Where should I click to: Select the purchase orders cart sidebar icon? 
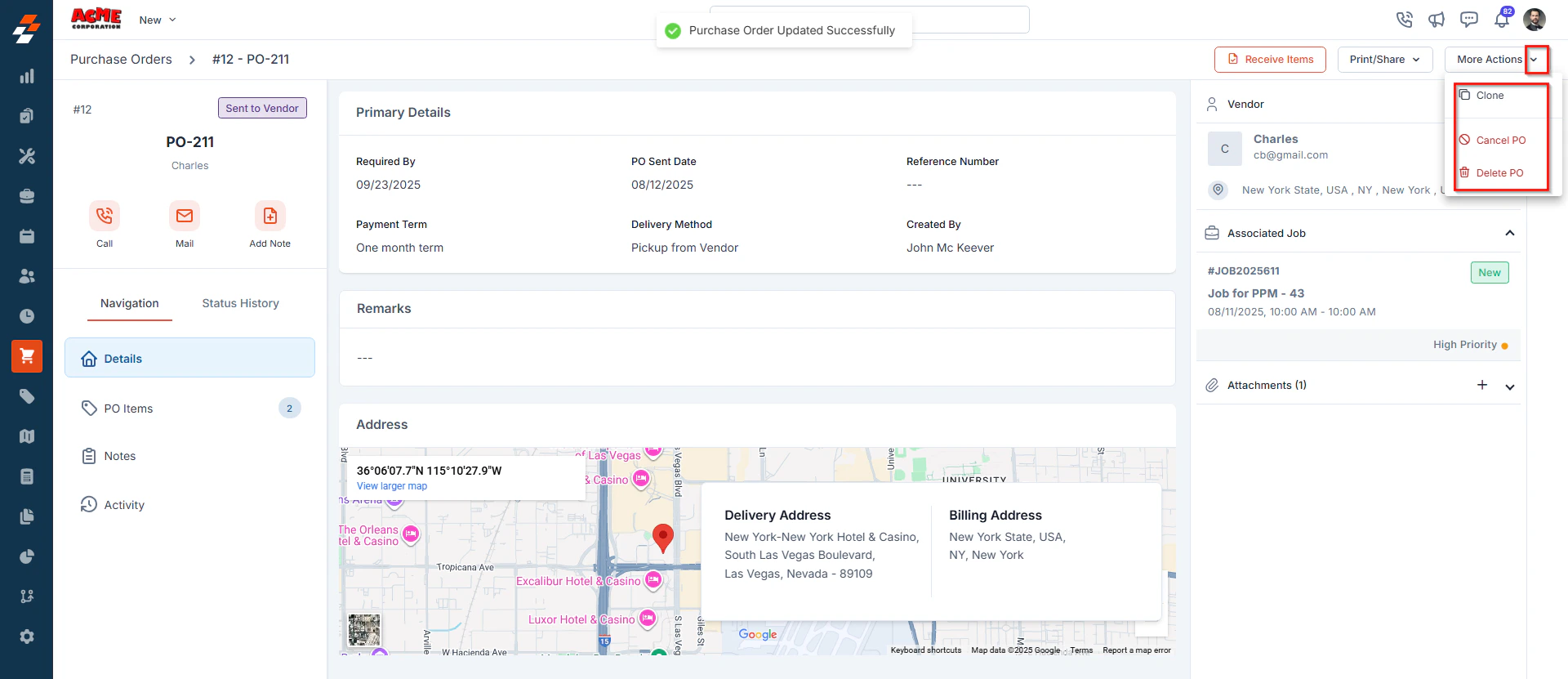[x=27, y=356]
